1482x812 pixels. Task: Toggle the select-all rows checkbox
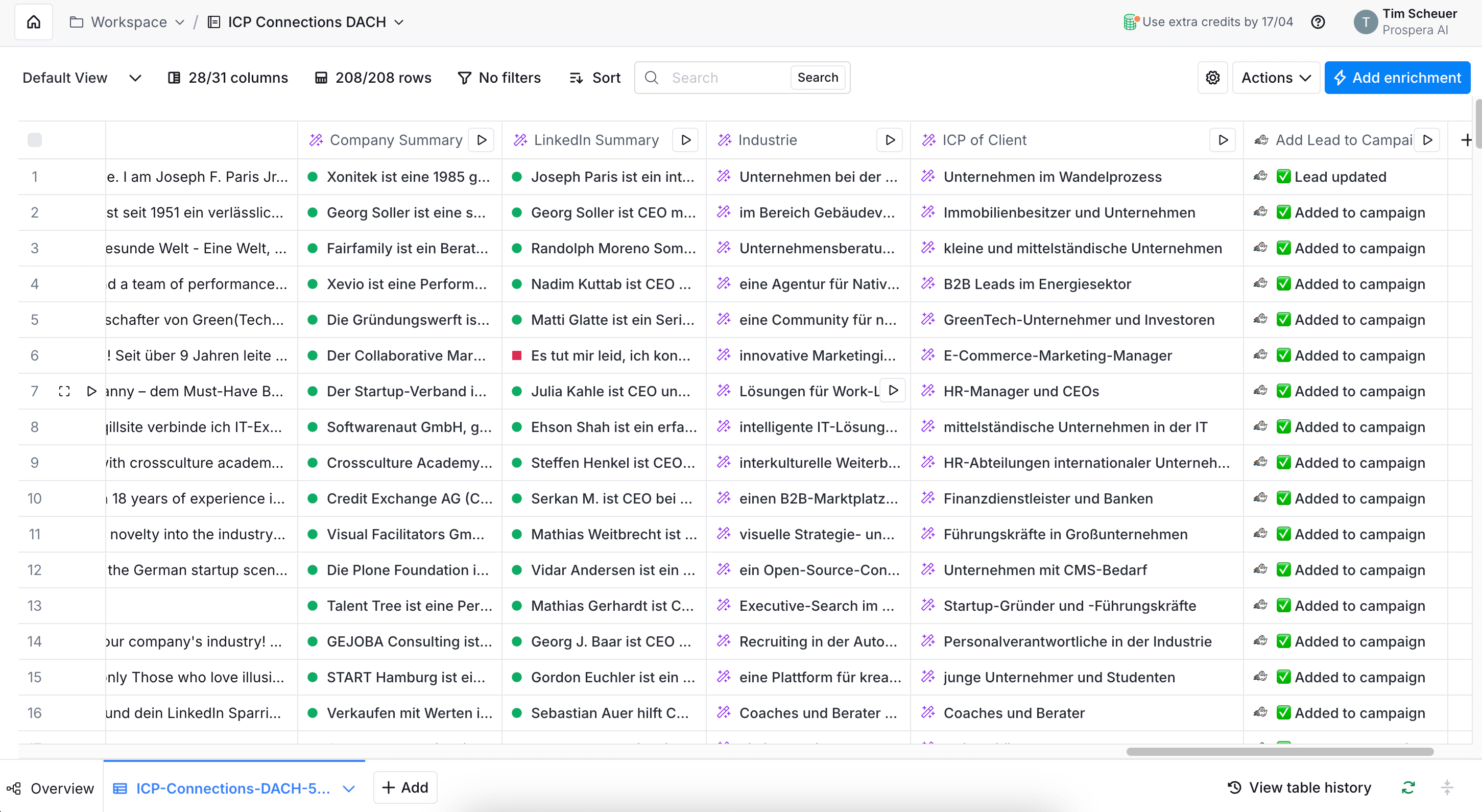(x=35, y=140)
